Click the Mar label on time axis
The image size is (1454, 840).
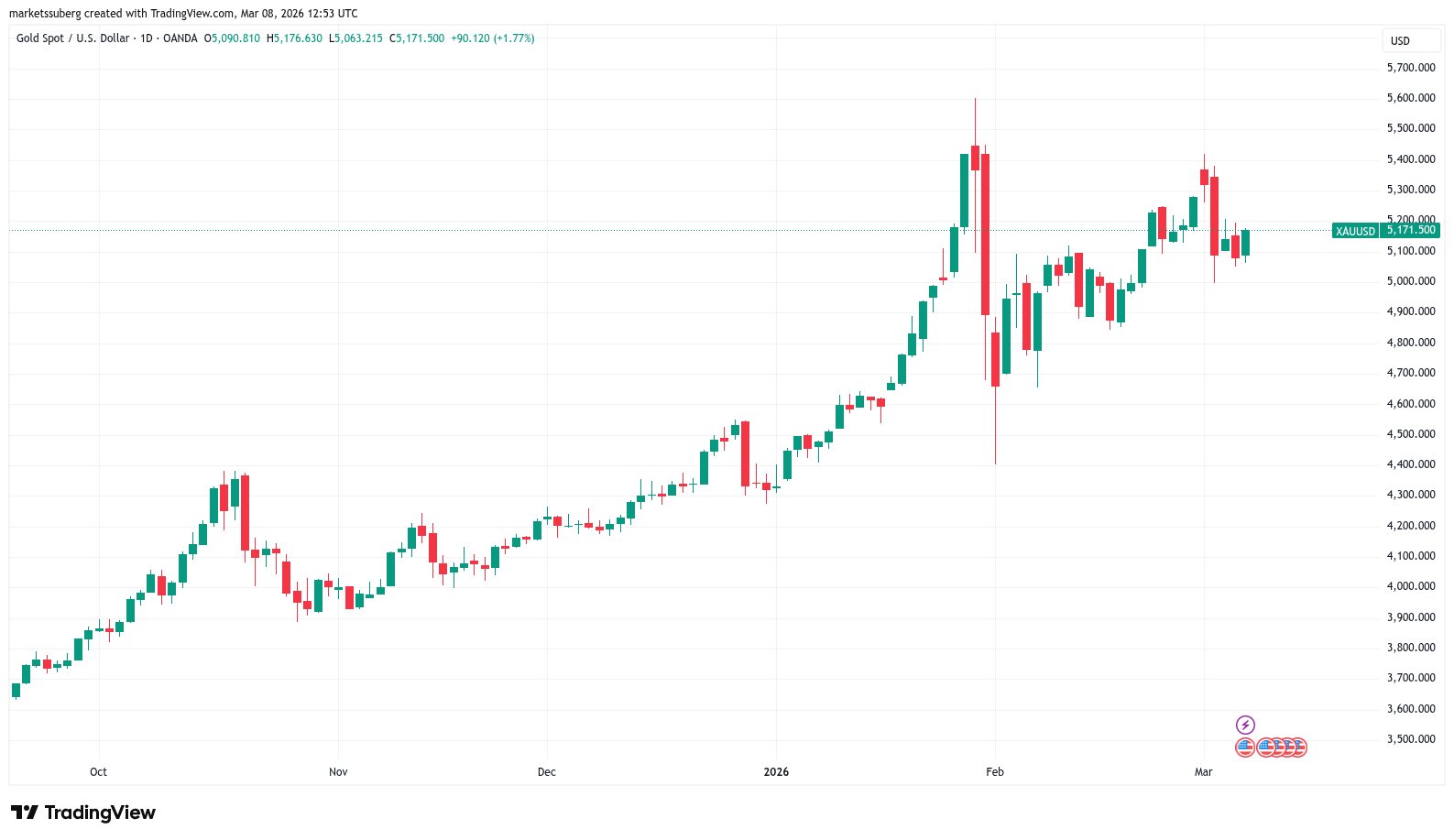click(1203, 772)
